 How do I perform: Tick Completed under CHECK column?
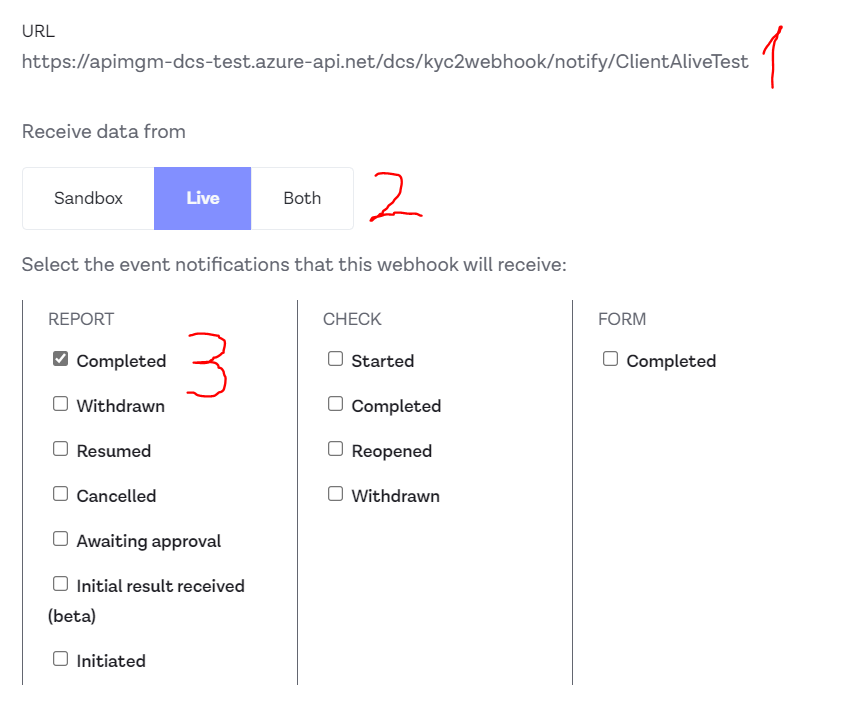click(x=336, y=404)
